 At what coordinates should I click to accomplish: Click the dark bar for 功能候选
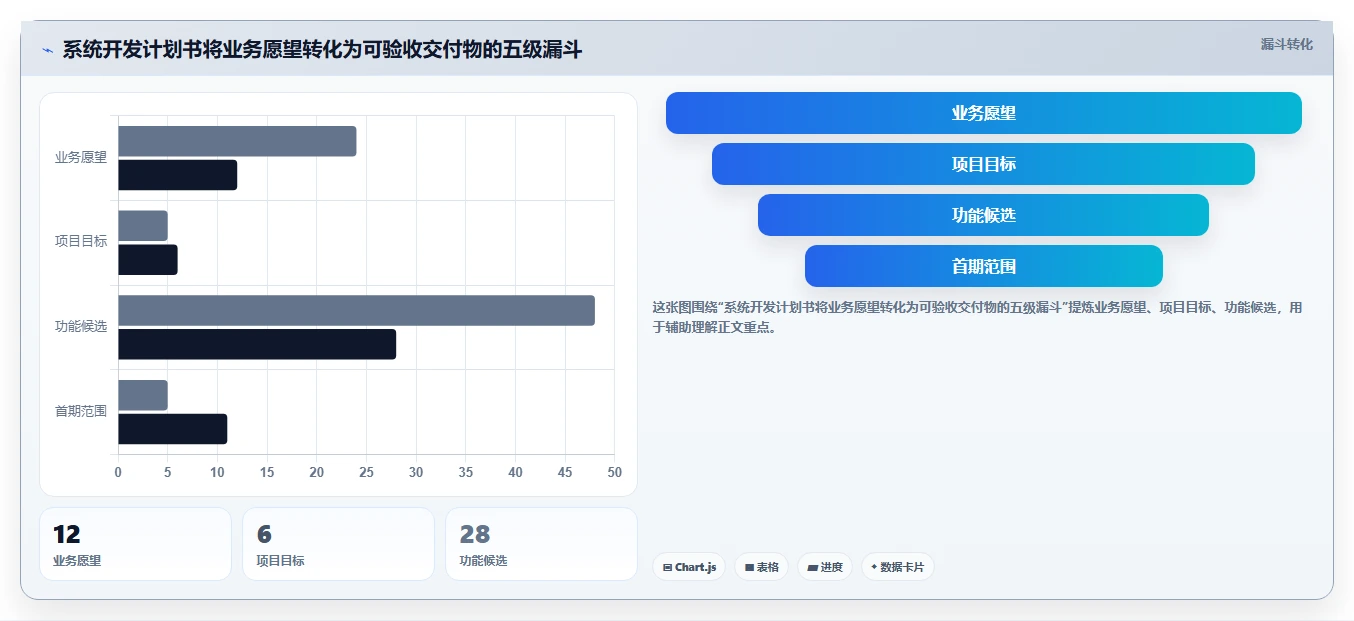point(257,344)
